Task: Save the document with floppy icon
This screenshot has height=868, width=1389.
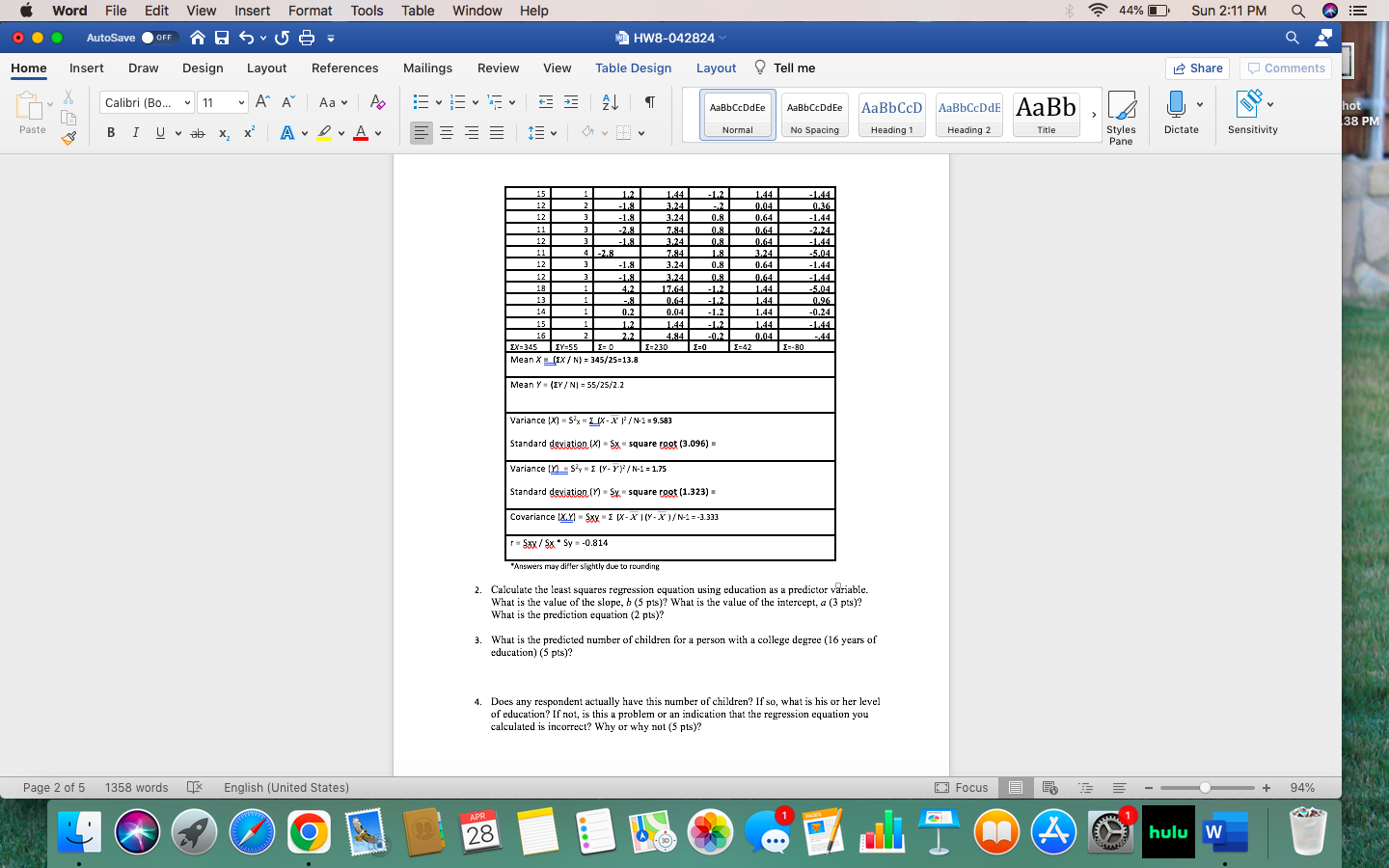Action: point(222,38)
